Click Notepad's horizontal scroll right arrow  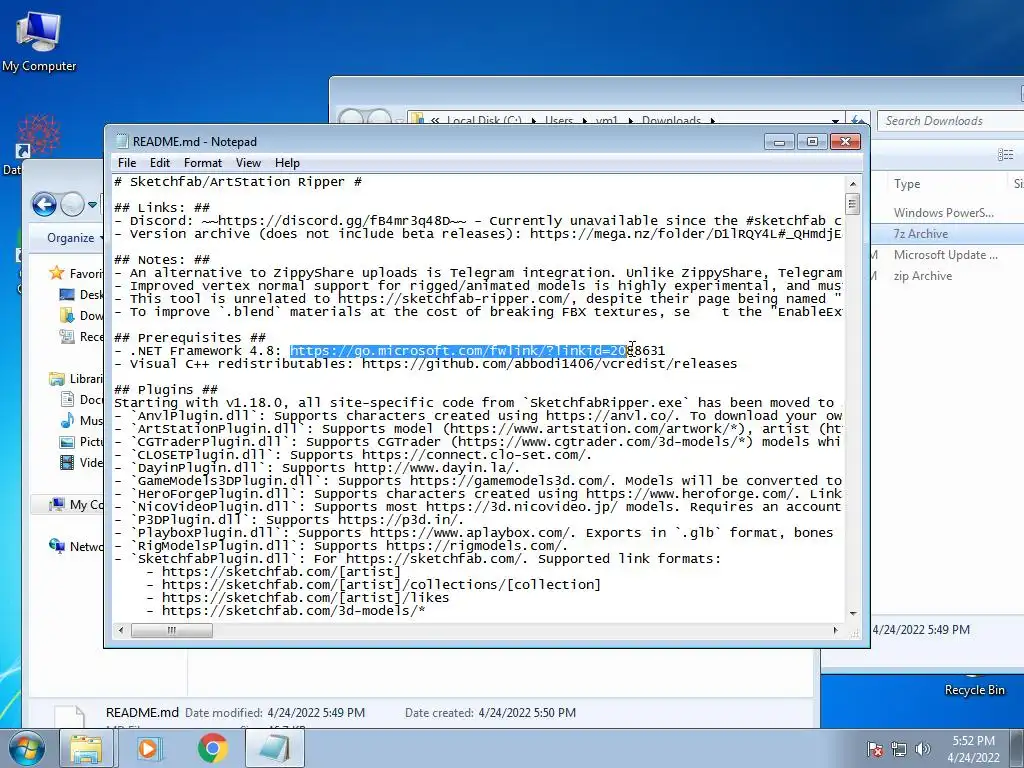point(835,630)
